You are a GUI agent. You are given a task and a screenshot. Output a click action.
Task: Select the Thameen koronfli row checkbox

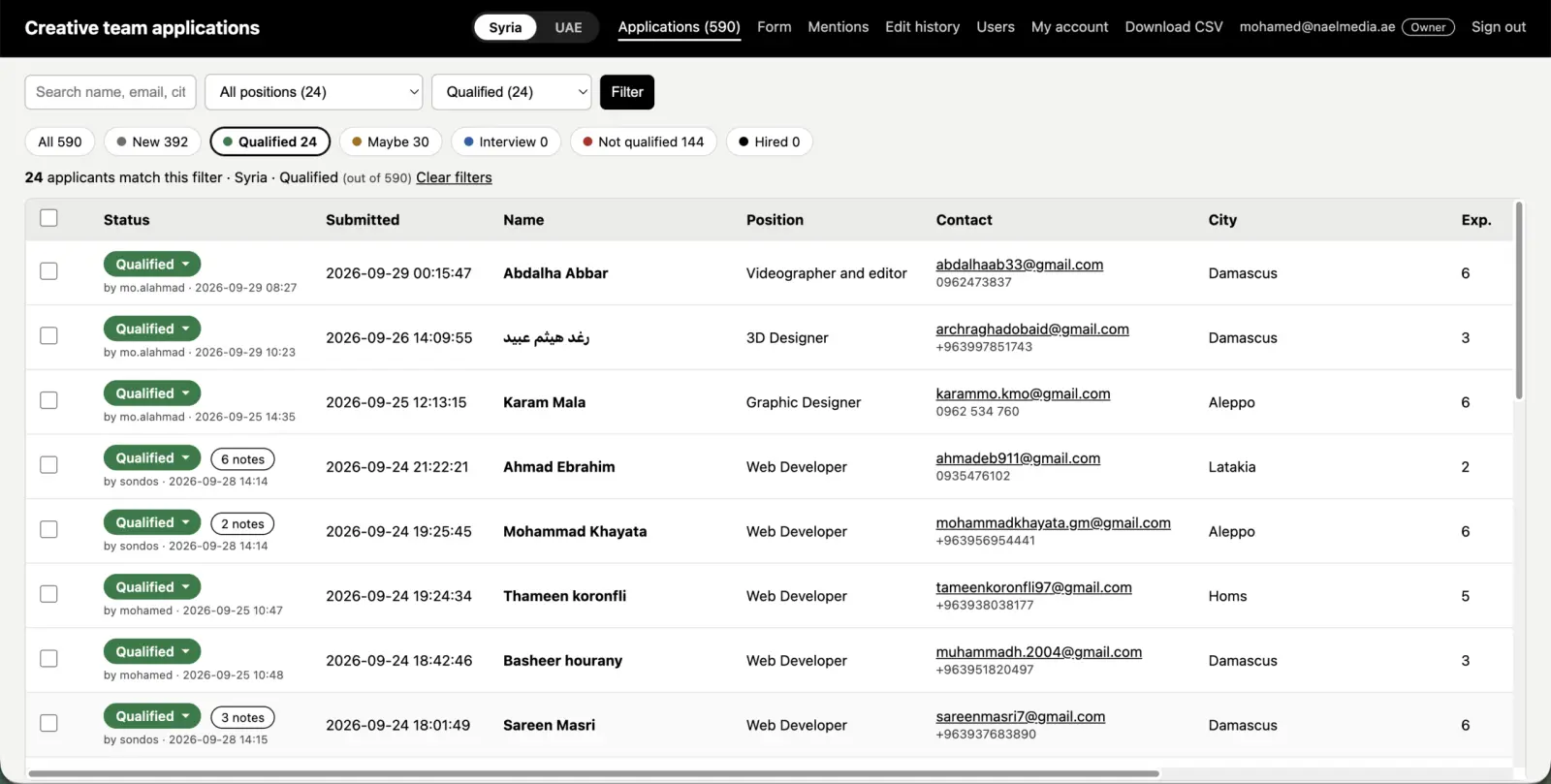48,594
